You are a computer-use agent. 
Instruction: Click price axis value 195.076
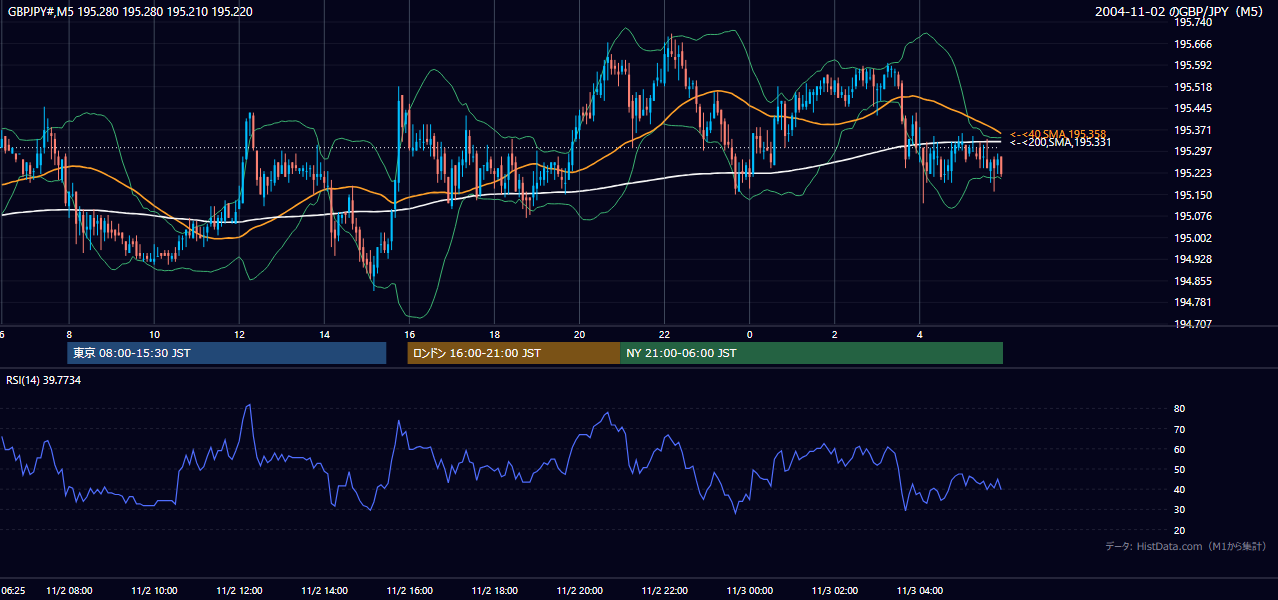tap(1193, 216)
